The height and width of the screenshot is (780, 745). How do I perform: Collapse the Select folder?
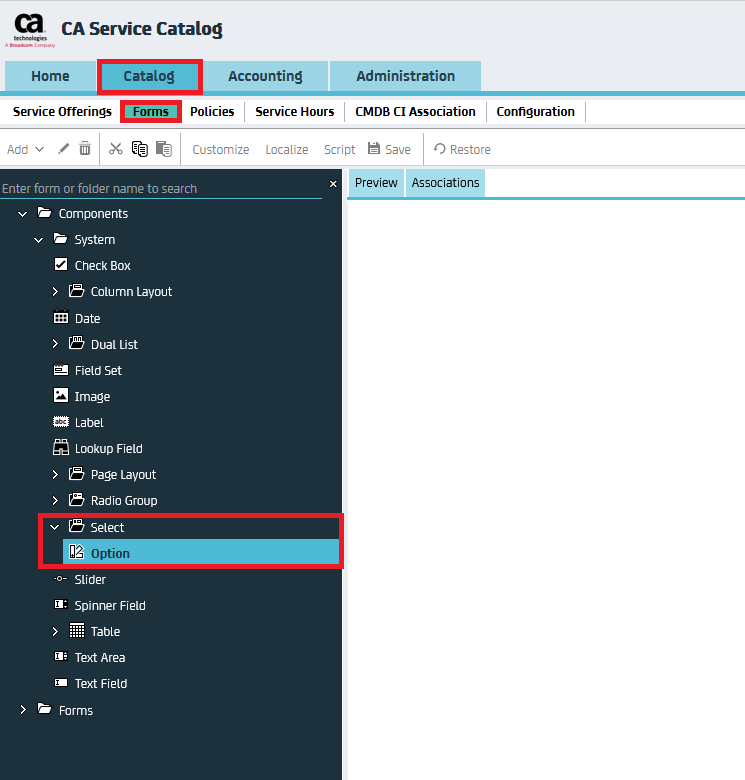point(55,527)
